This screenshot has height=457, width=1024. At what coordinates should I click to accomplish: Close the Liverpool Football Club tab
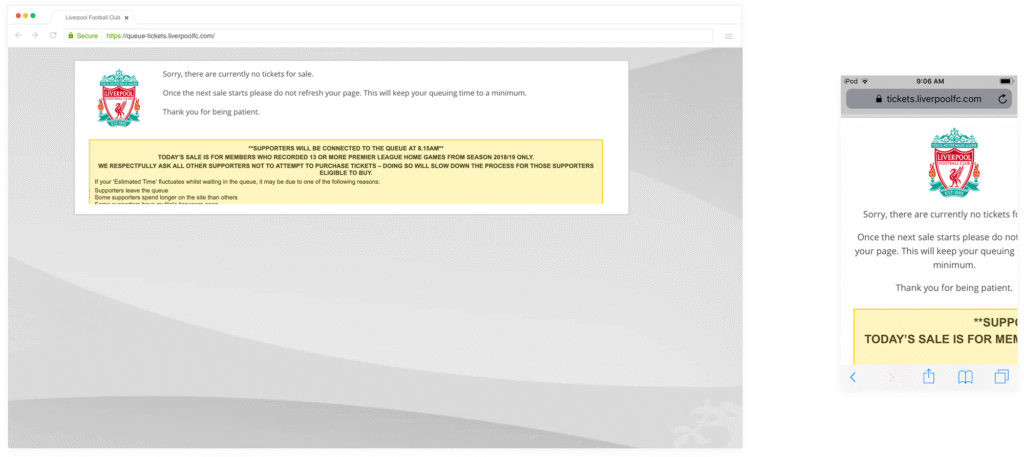[x=127, y=17]
